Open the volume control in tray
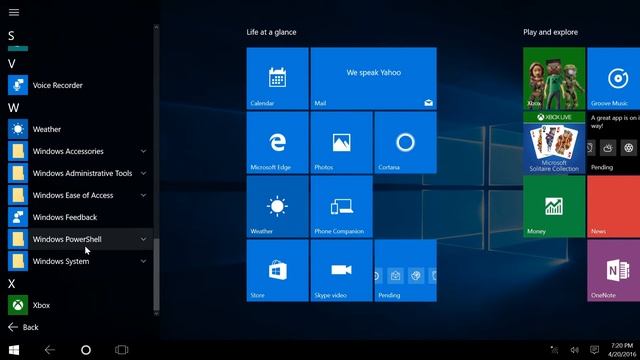The width and height of the screenshot is (640, 360). coord(575,350)
